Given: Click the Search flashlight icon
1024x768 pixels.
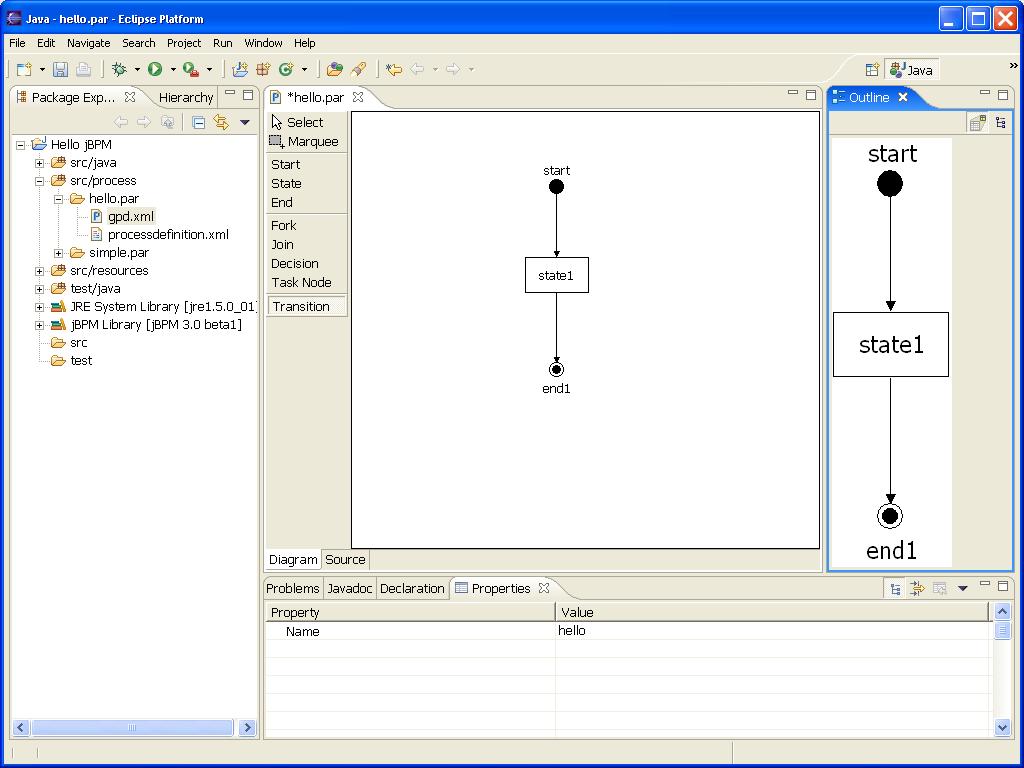Looking at the screenshot, I should [358, 69].
